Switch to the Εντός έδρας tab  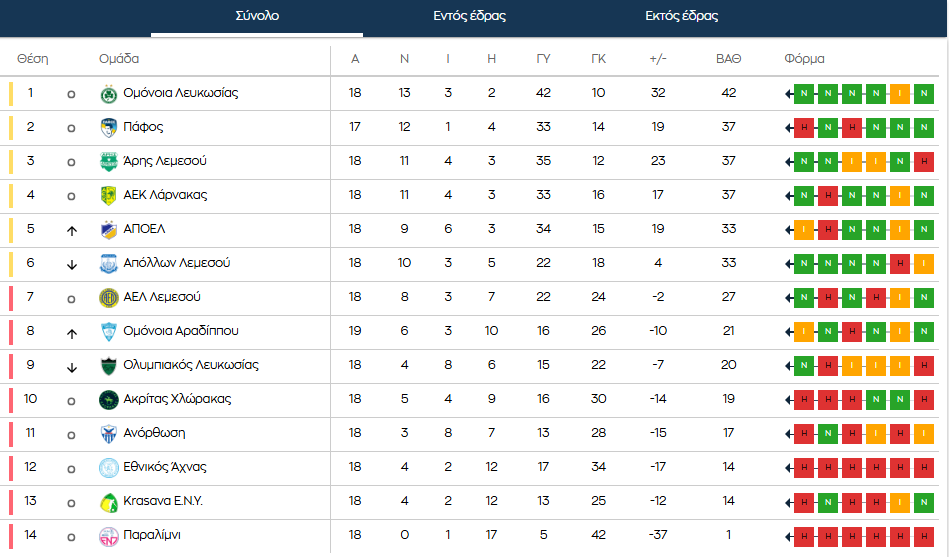pos(469,16)
